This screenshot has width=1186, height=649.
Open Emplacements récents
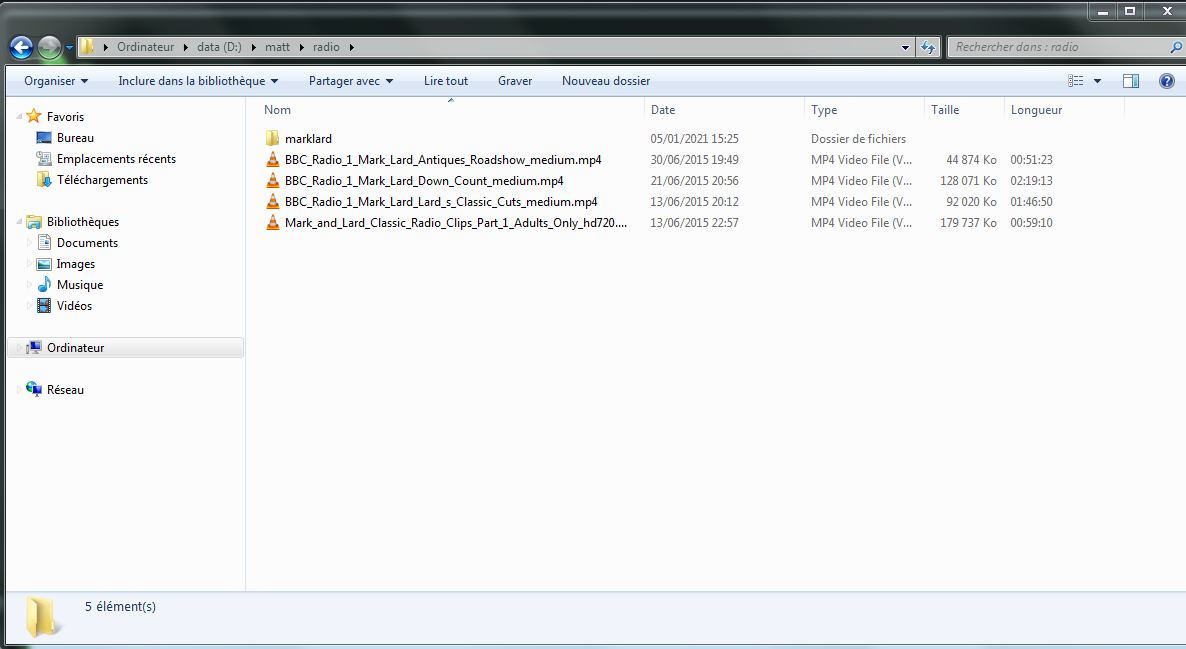click(x=116, y=159)
